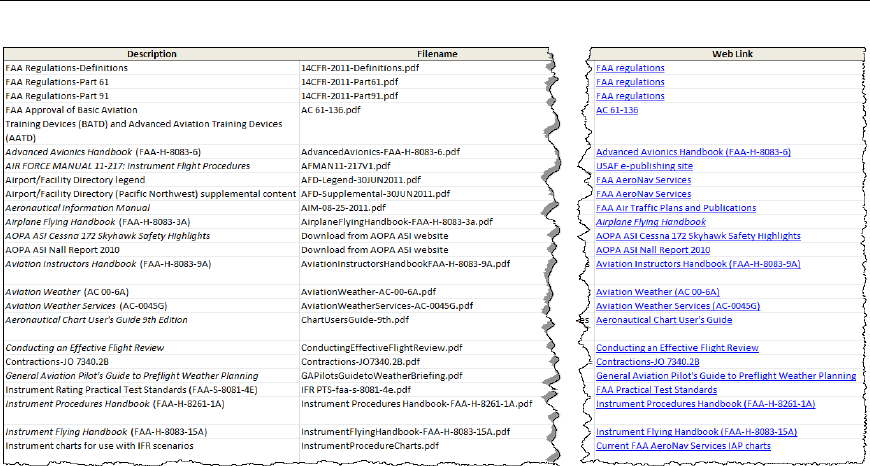Open Instrument Flying Handbook (FAA-H-8083-15A) link
870x466 pixels.
point(696,432)
